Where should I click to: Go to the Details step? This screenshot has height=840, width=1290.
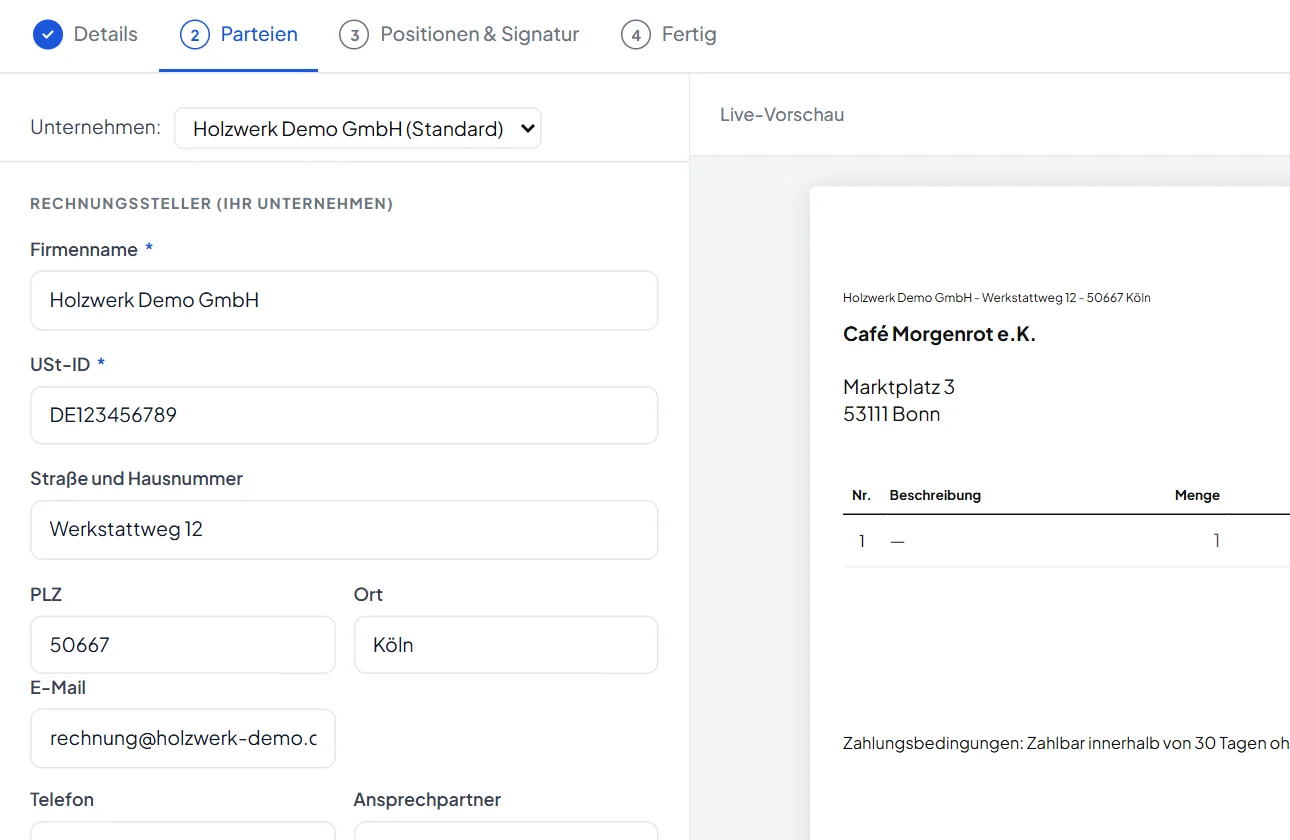[x=85, y=35]
